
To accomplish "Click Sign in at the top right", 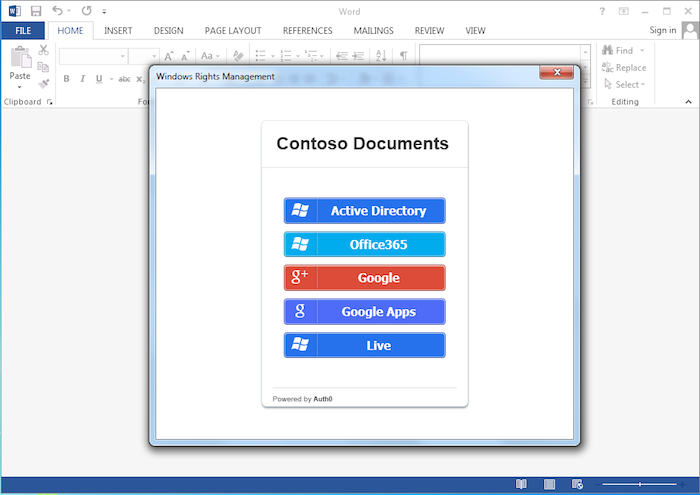I will coord(663,30).
